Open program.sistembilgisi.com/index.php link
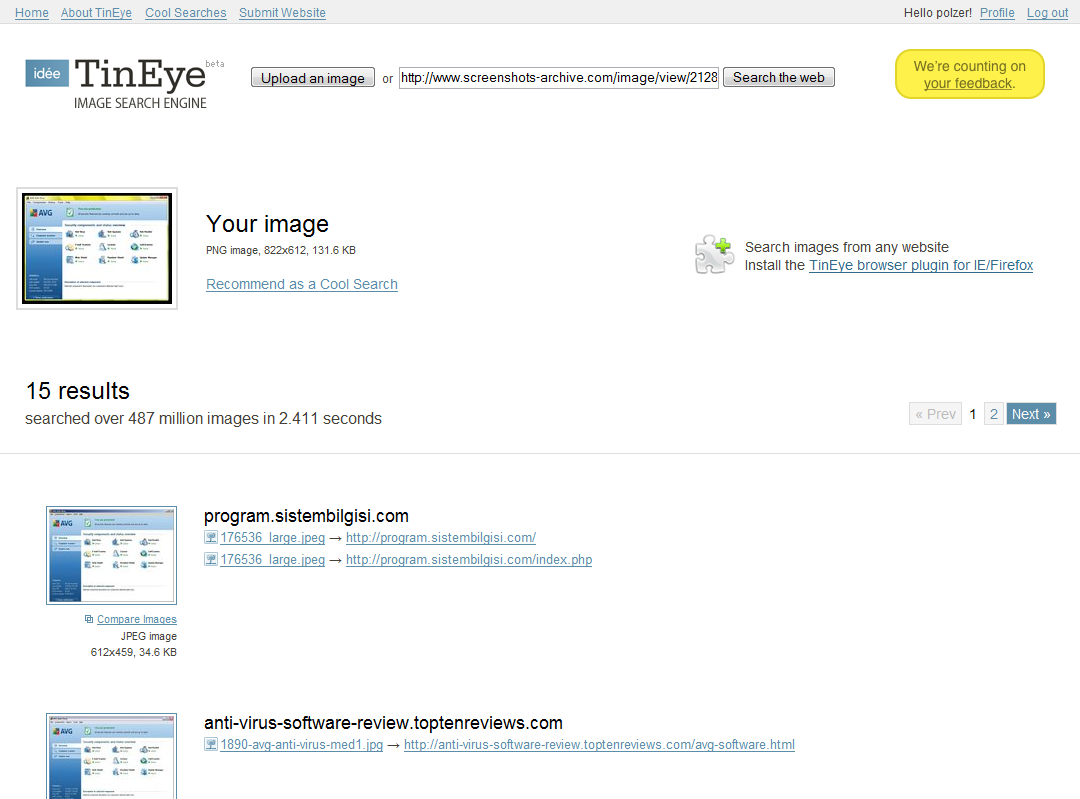Viewport: 1080px width, 799px height. 469,559
